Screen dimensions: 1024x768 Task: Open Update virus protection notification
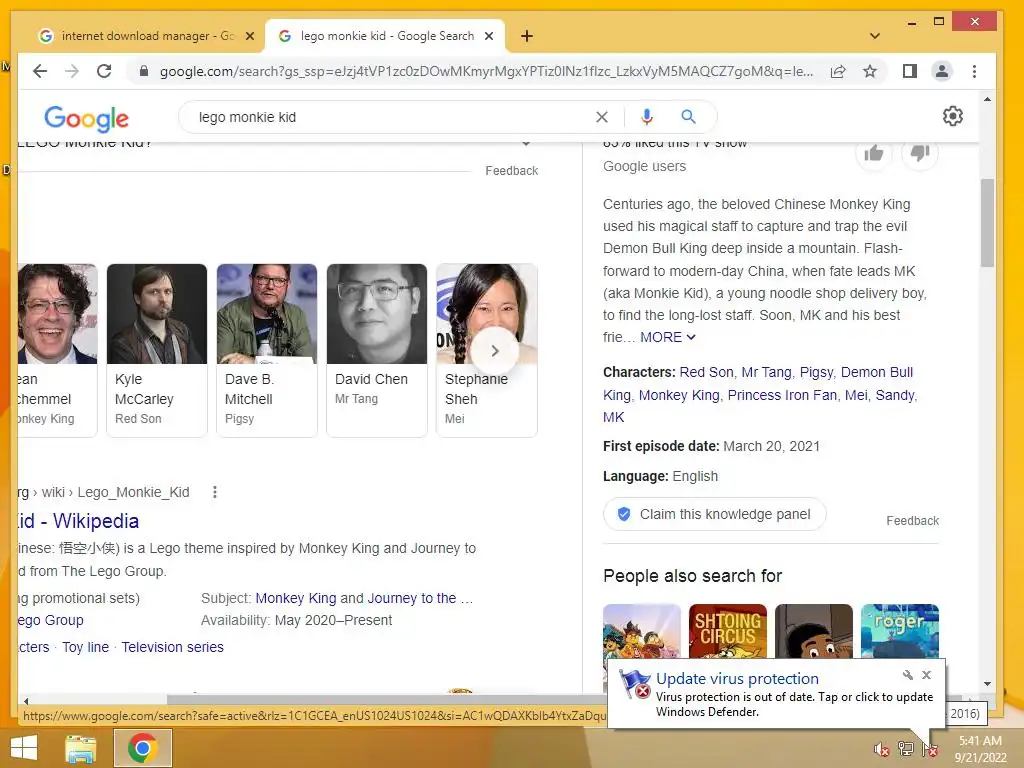[x=776, y=694]
